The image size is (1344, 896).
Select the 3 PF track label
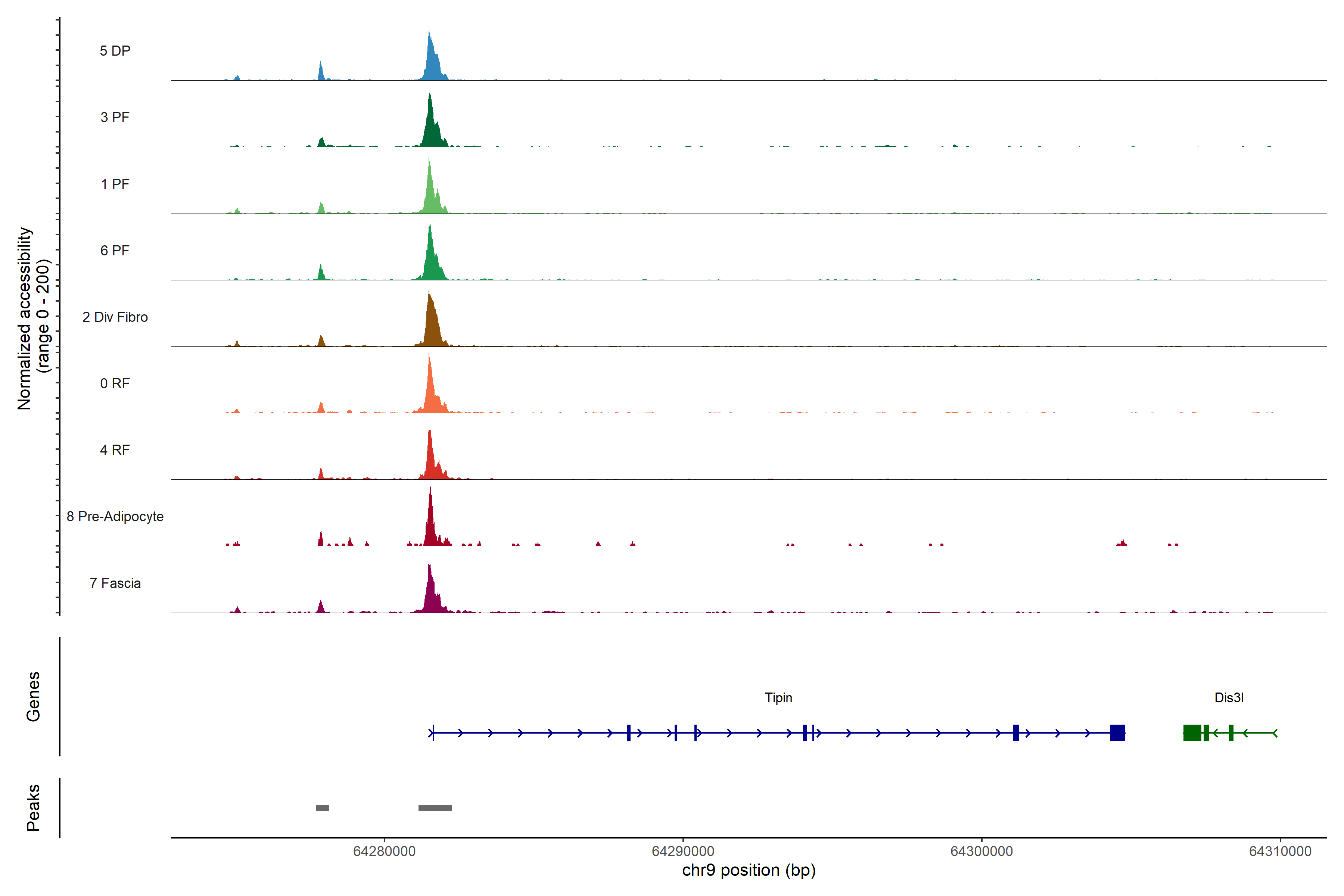click(x=115, y=117)
